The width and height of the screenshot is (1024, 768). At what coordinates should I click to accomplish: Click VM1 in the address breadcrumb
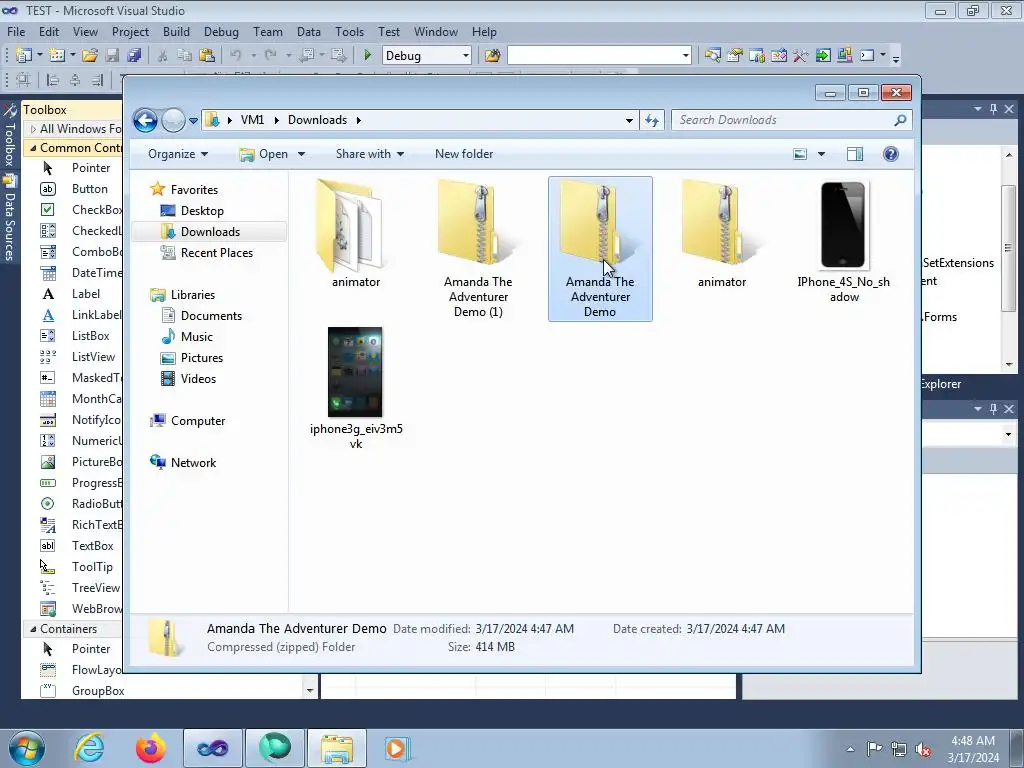252,120
